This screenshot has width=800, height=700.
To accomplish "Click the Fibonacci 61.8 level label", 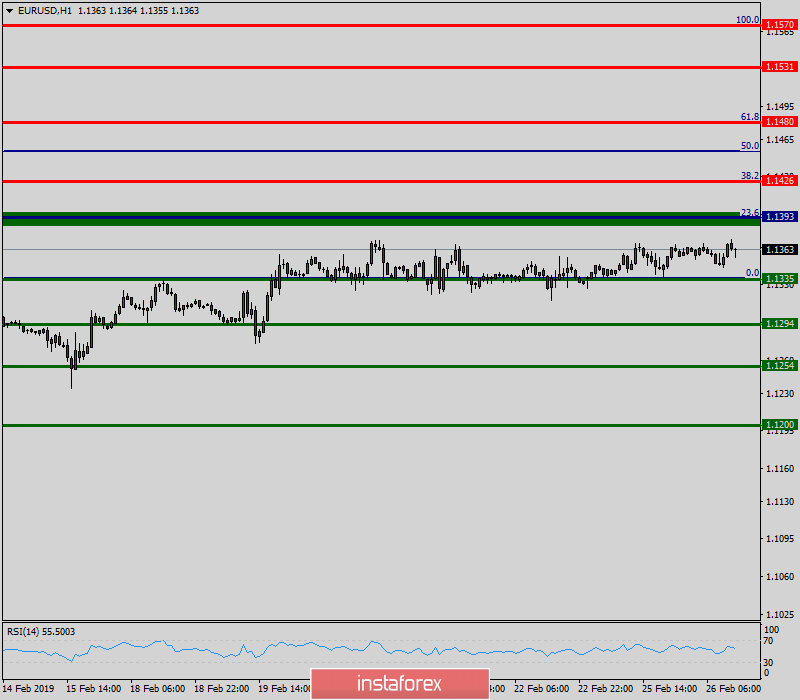I will click(750, 117).
